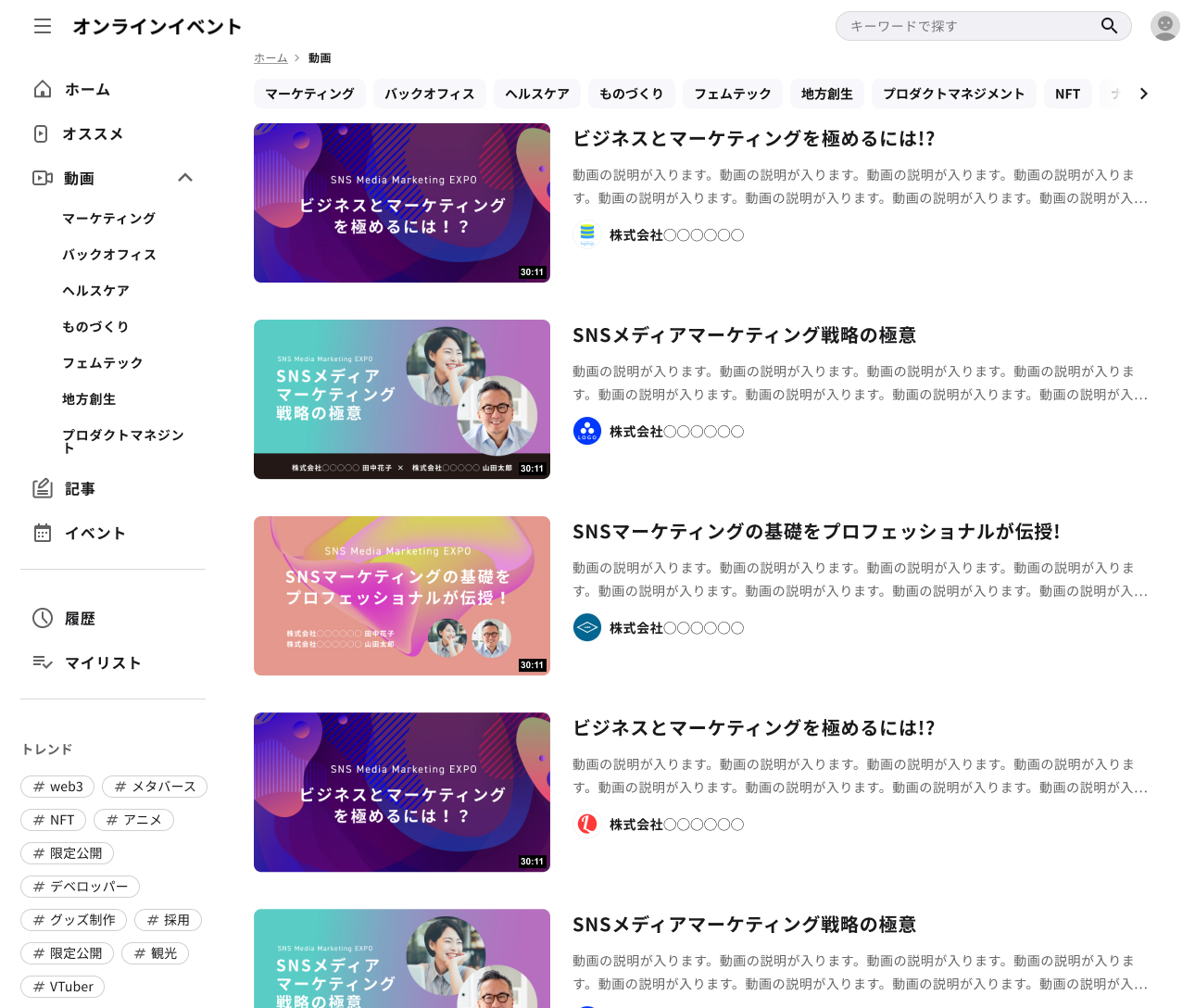Open ヘルスケア in the sidebar submenu
The image size is (1195, 1008).
click(x=96, y=291)
